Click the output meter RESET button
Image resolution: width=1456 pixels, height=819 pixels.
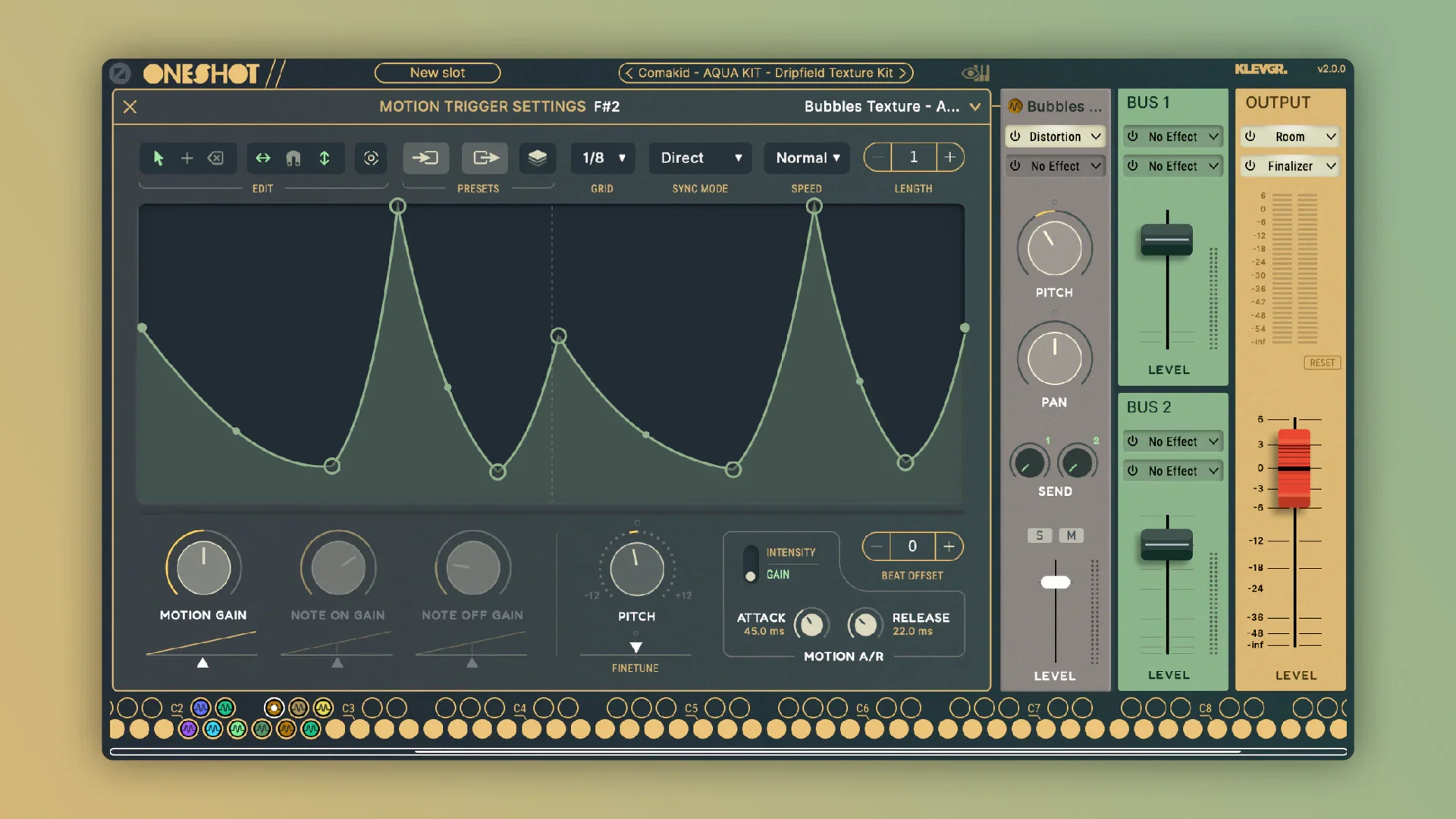point(1322,362)
